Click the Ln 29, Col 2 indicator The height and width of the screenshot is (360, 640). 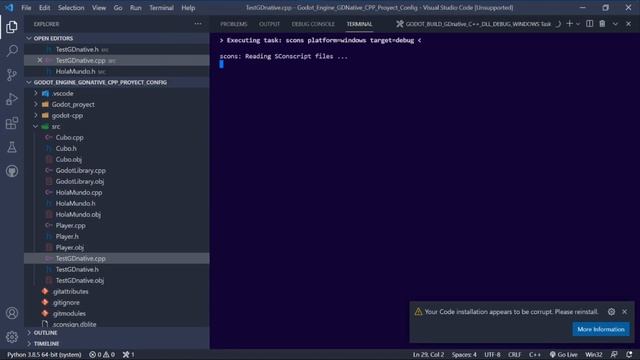[428, 355]
